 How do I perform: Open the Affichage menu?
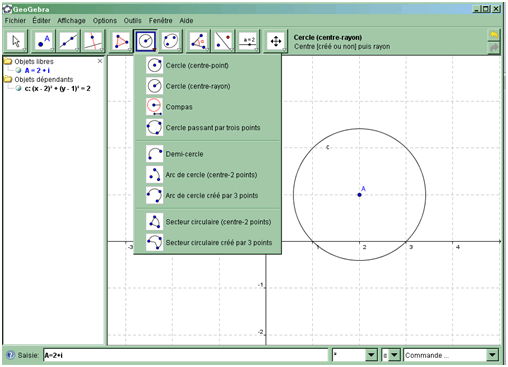[x=71, y=21]
